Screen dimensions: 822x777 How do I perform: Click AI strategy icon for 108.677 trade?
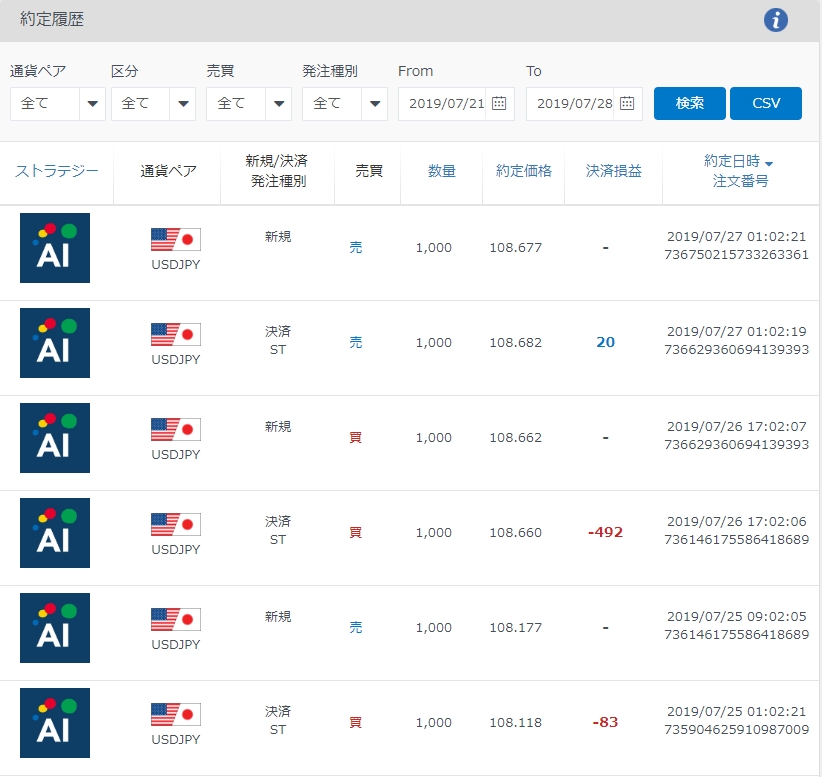pos(55,248)
